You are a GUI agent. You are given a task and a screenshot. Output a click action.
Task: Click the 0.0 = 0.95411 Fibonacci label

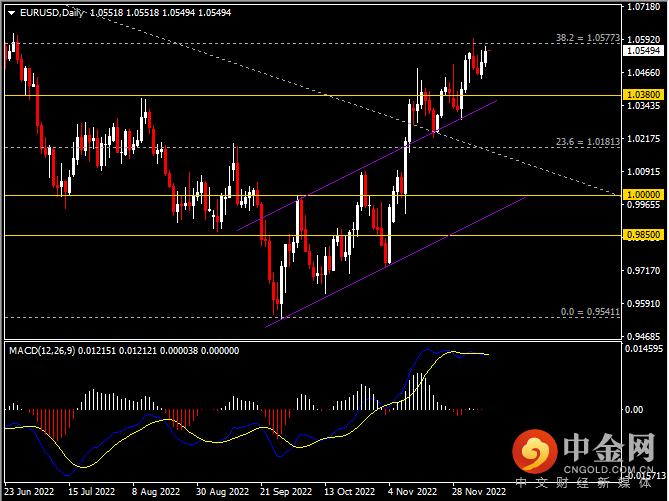[591, 312]
